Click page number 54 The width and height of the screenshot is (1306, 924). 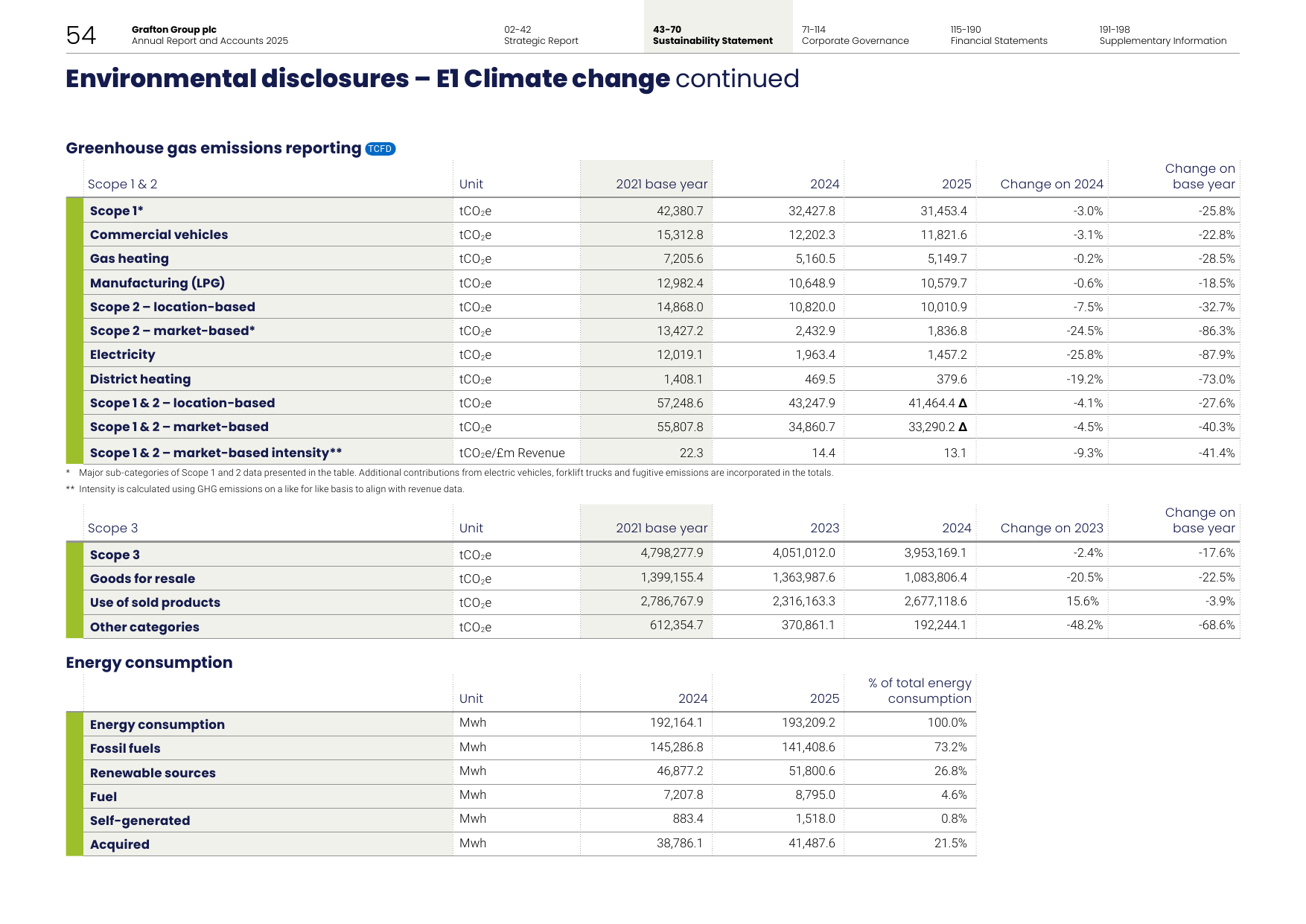[81, 35]
